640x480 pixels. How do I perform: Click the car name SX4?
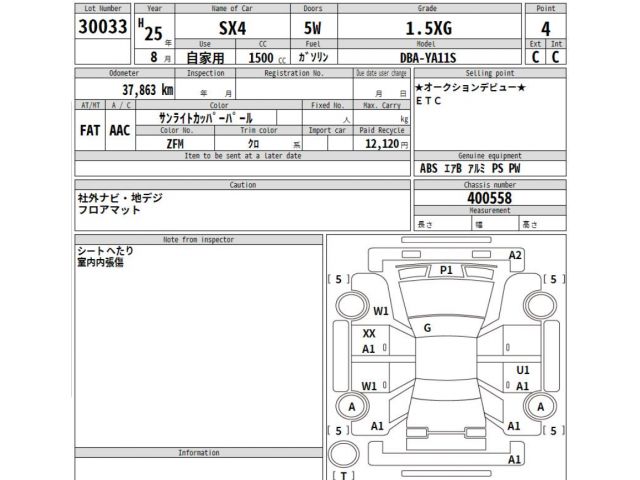pos(234,28)
